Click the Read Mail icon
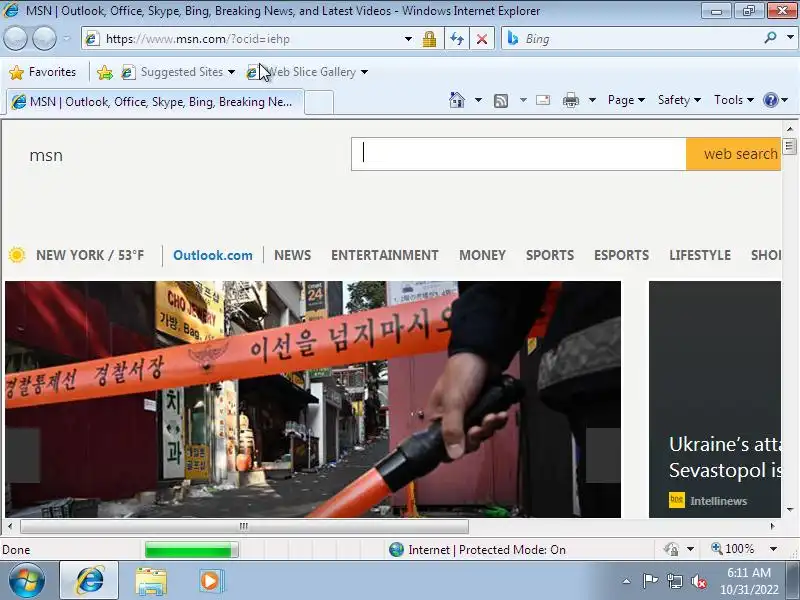The height and width of the screenshot is (600, 800). coord(543,100)
